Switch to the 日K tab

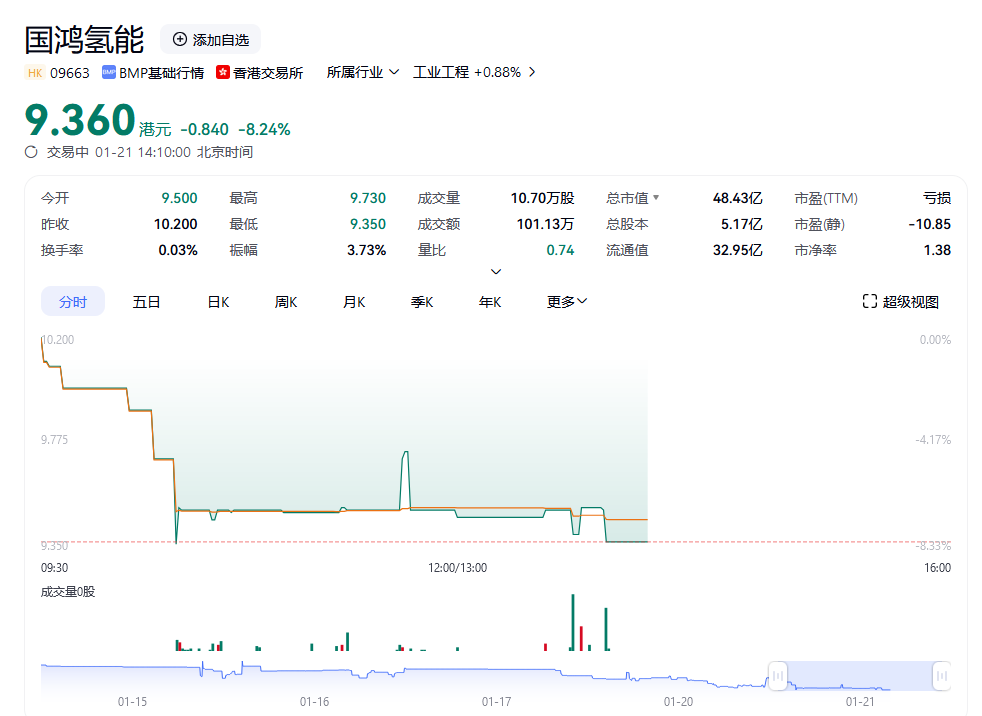[218, 302]
